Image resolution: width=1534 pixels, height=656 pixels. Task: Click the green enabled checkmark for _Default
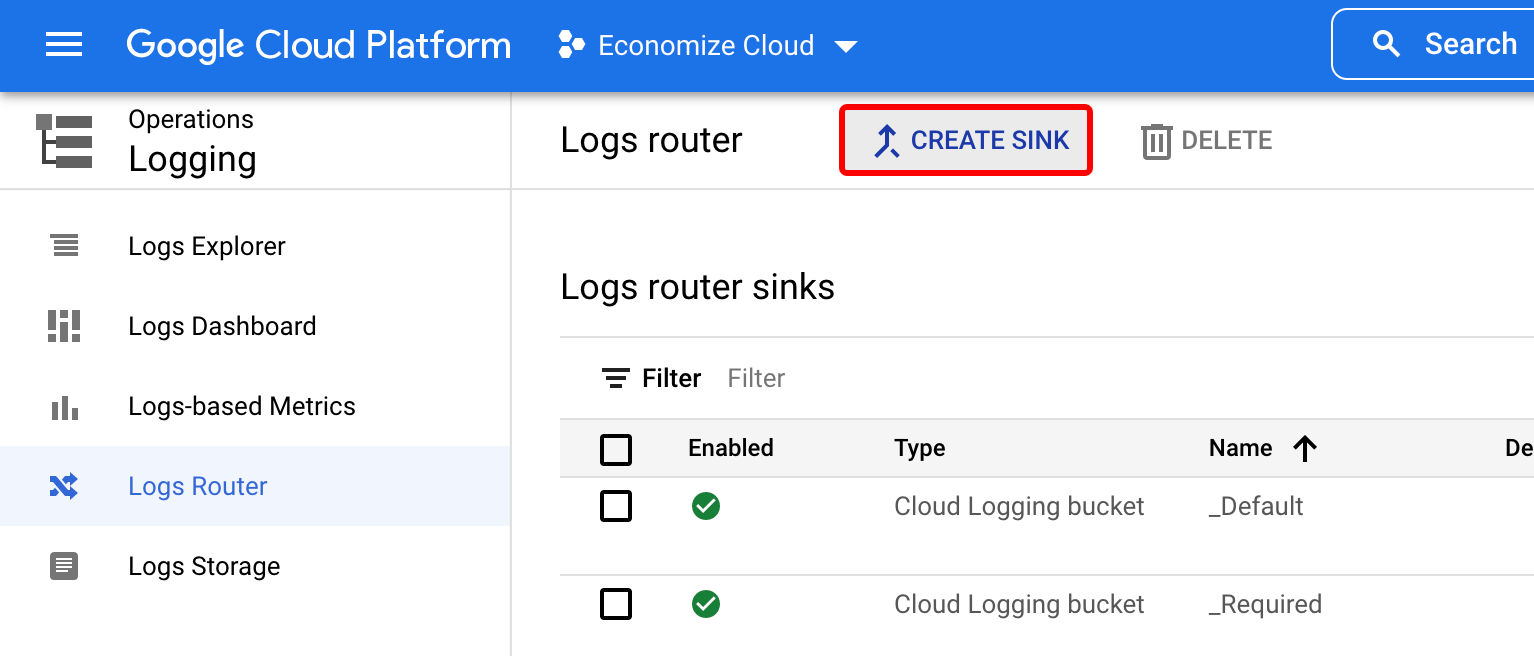click(706, 506)
